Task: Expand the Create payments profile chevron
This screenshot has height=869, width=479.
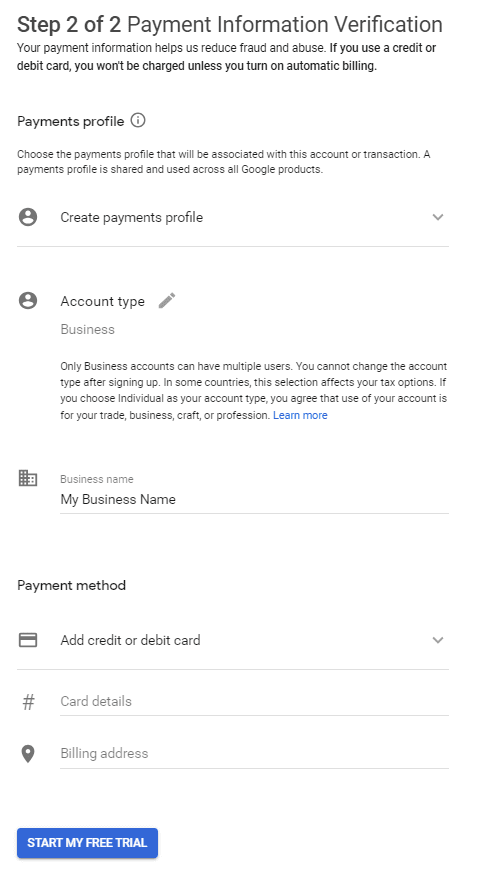Action: click(438, 217)
